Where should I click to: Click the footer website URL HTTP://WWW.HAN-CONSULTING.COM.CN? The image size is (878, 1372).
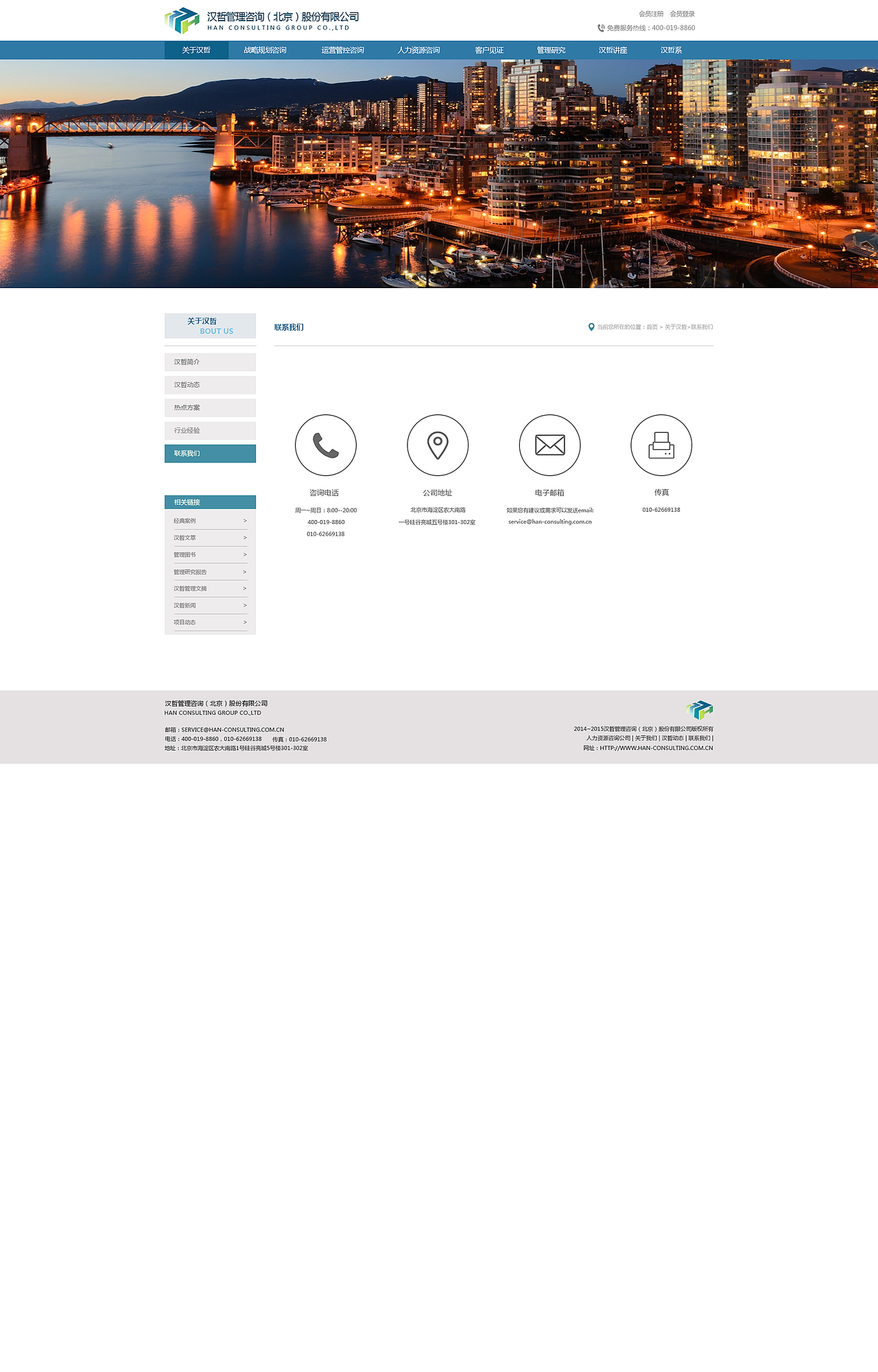pos(656,748)
